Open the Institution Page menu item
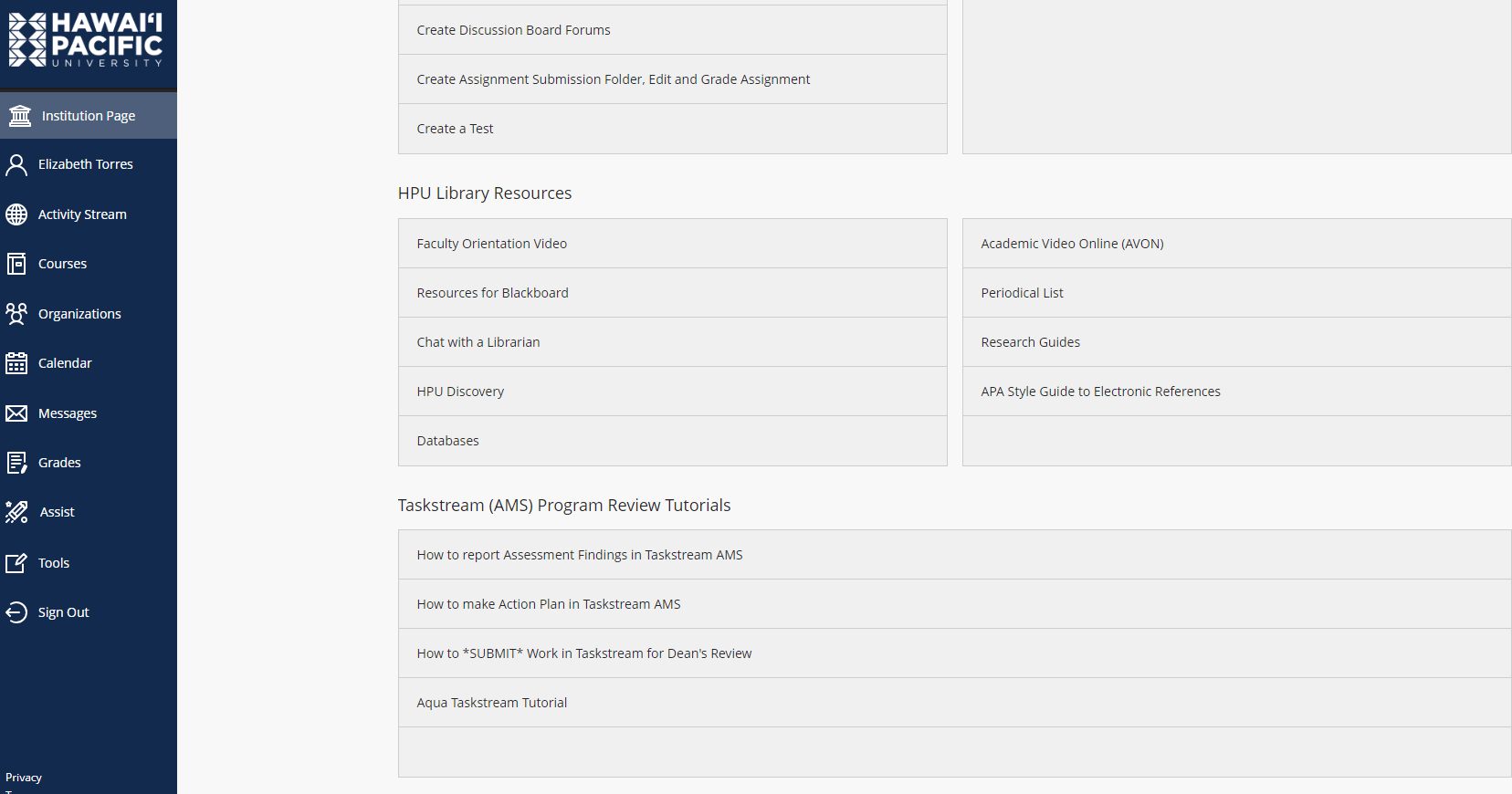The width and height of the screenshot is (1512, 794). click(x=89, y=116)
